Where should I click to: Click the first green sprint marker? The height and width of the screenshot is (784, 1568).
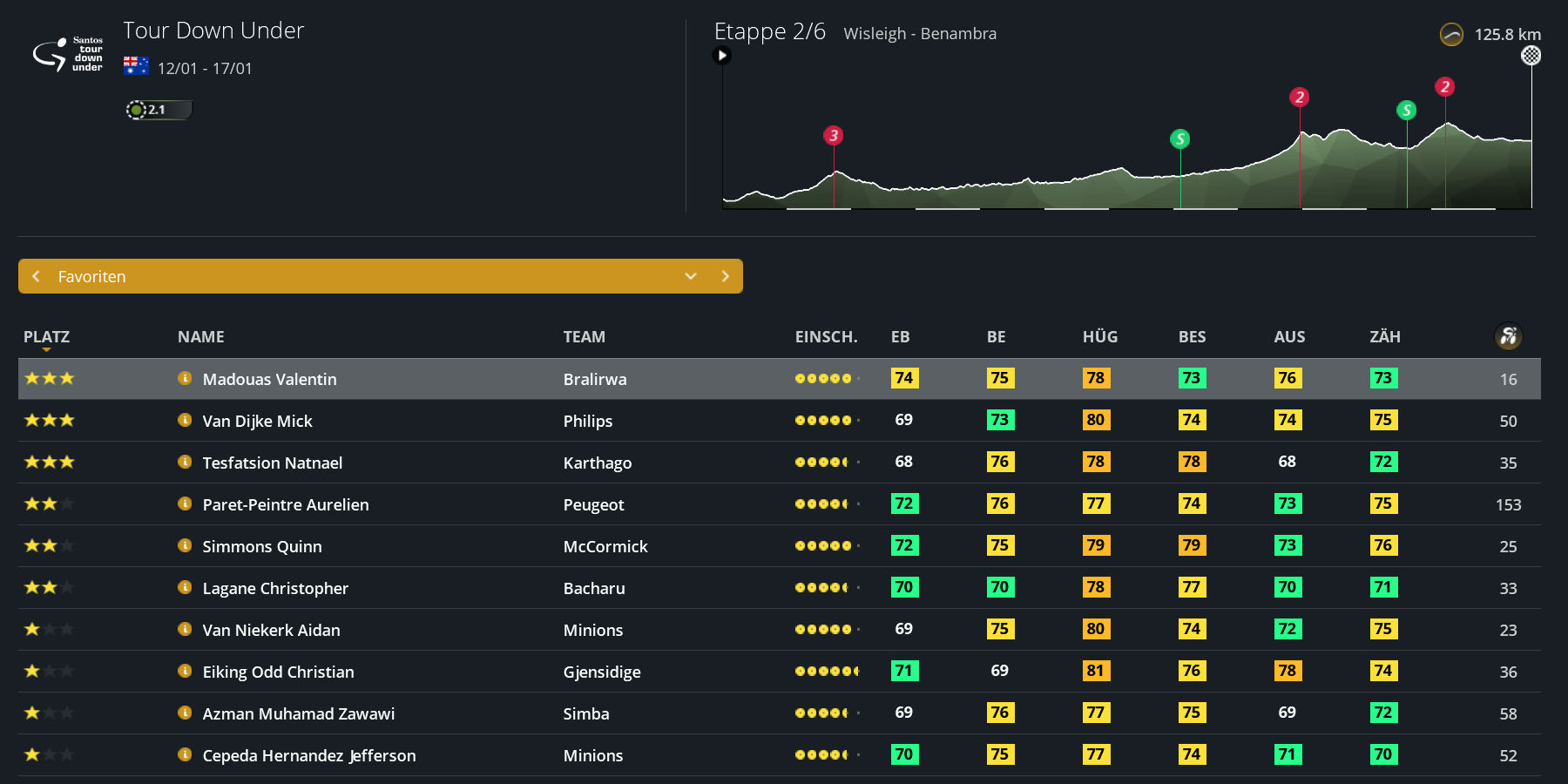click(x=1180, y=139)
